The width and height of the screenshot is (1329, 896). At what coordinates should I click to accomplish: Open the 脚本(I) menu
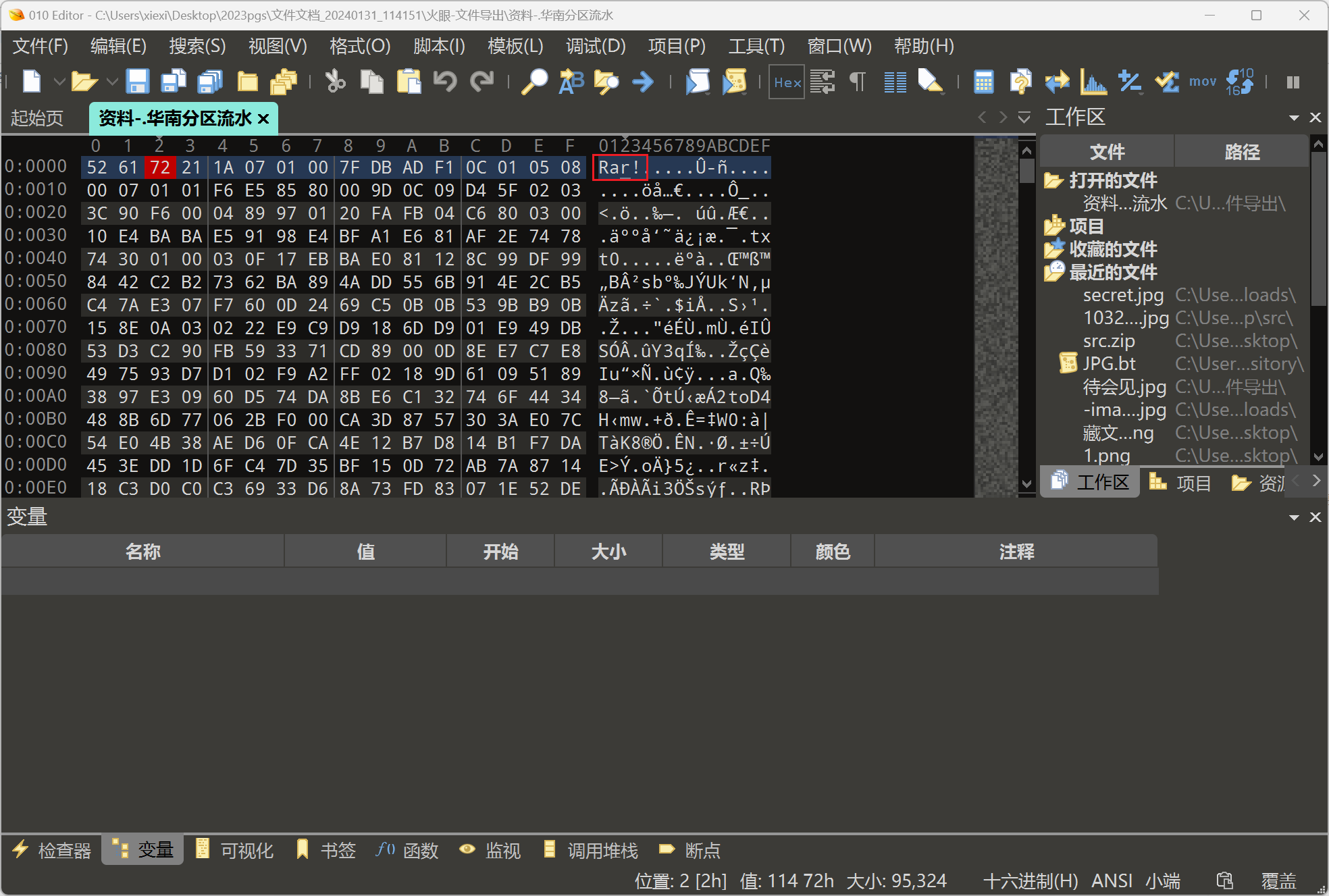click(439, 46)
